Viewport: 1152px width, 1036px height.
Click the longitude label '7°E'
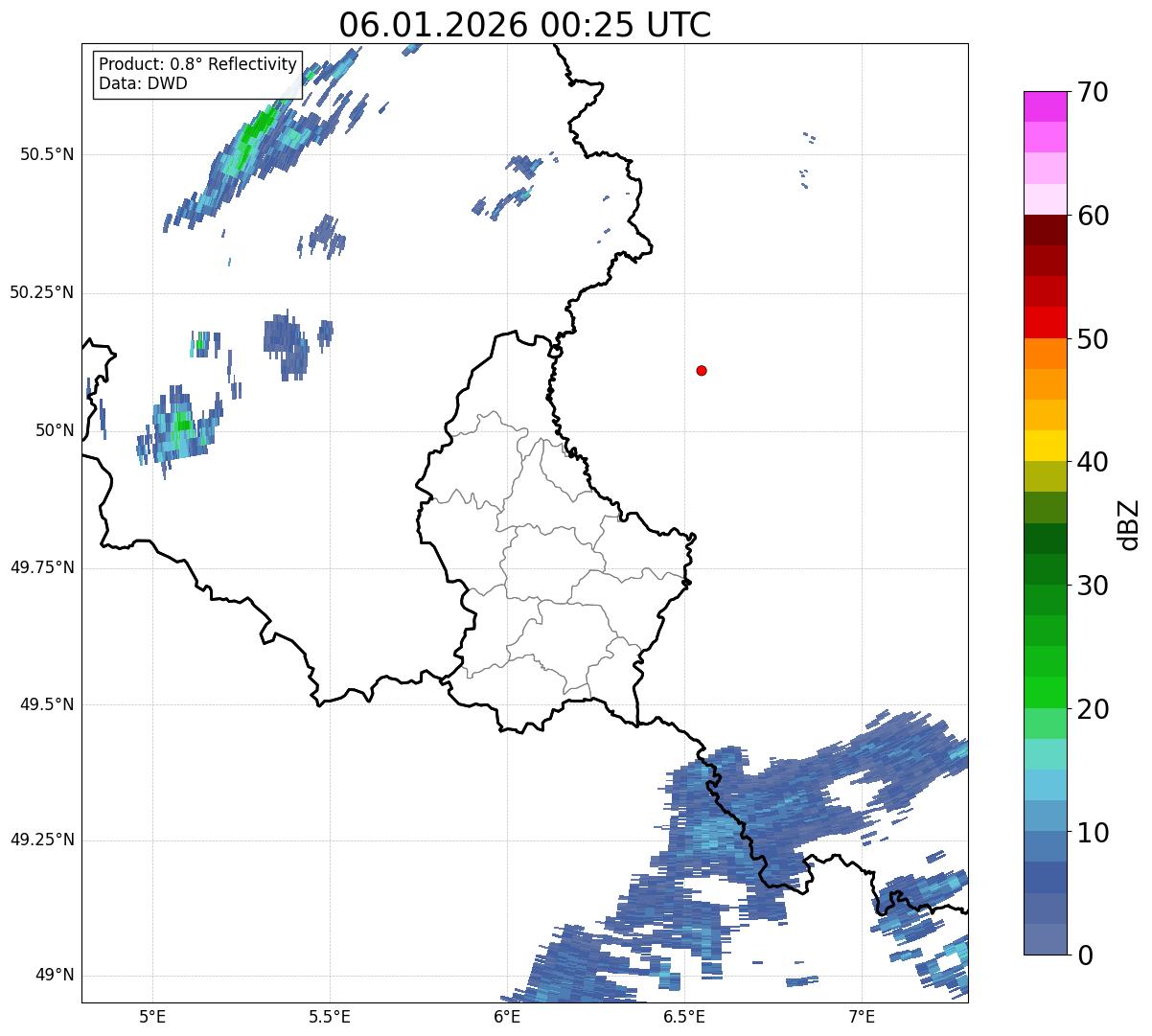coord(862,1016)
